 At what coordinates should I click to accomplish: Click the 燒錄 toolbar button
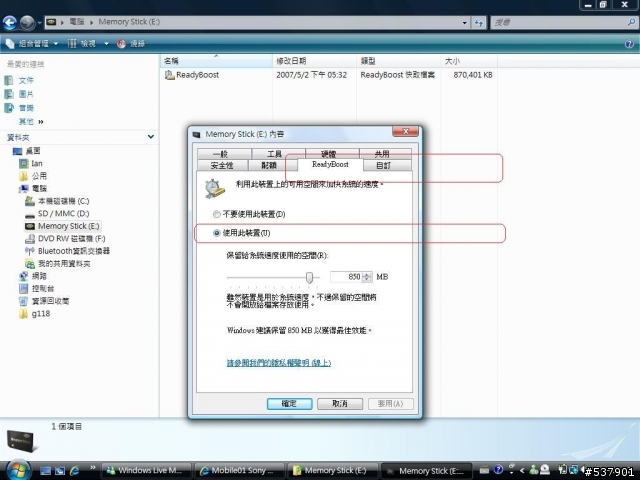[x=131, y=44]
